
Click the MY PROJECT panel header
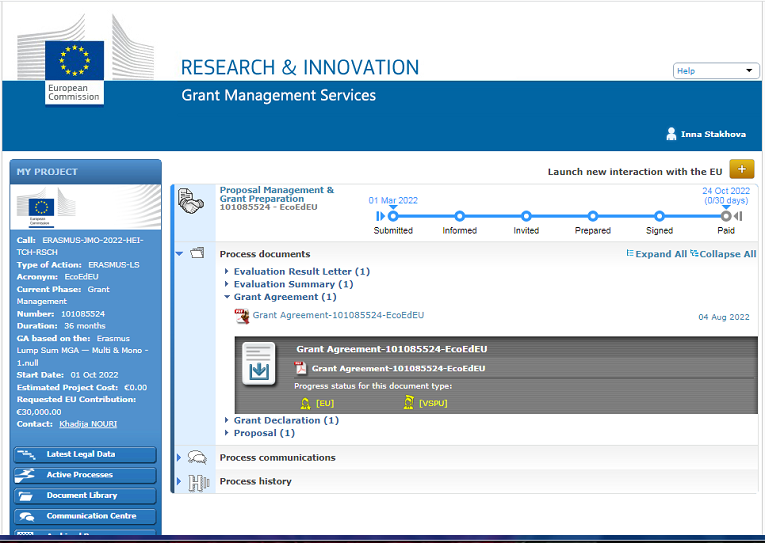click(x=85, y=172)
